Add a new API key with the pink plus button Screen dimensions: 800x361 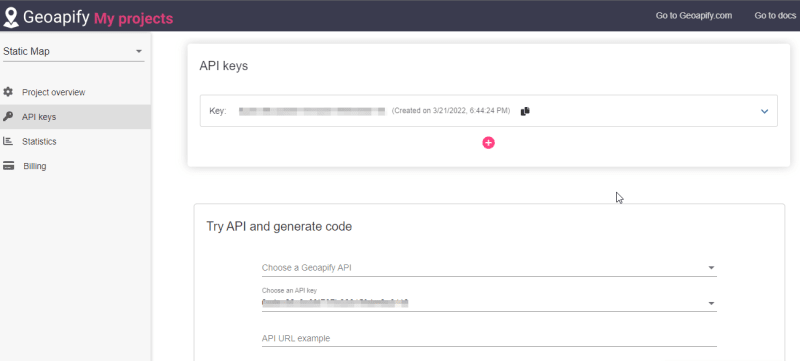488,143
